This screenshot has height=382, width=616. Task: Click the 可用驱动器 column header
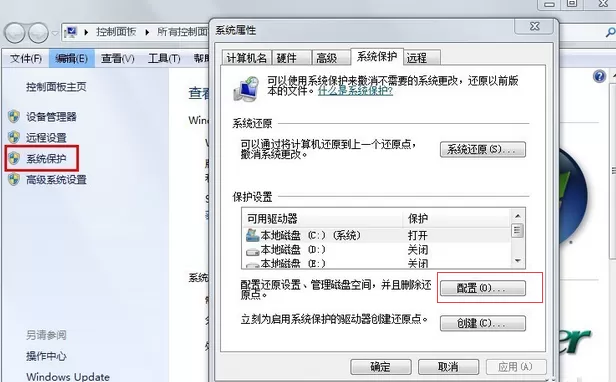click(323, 219)
